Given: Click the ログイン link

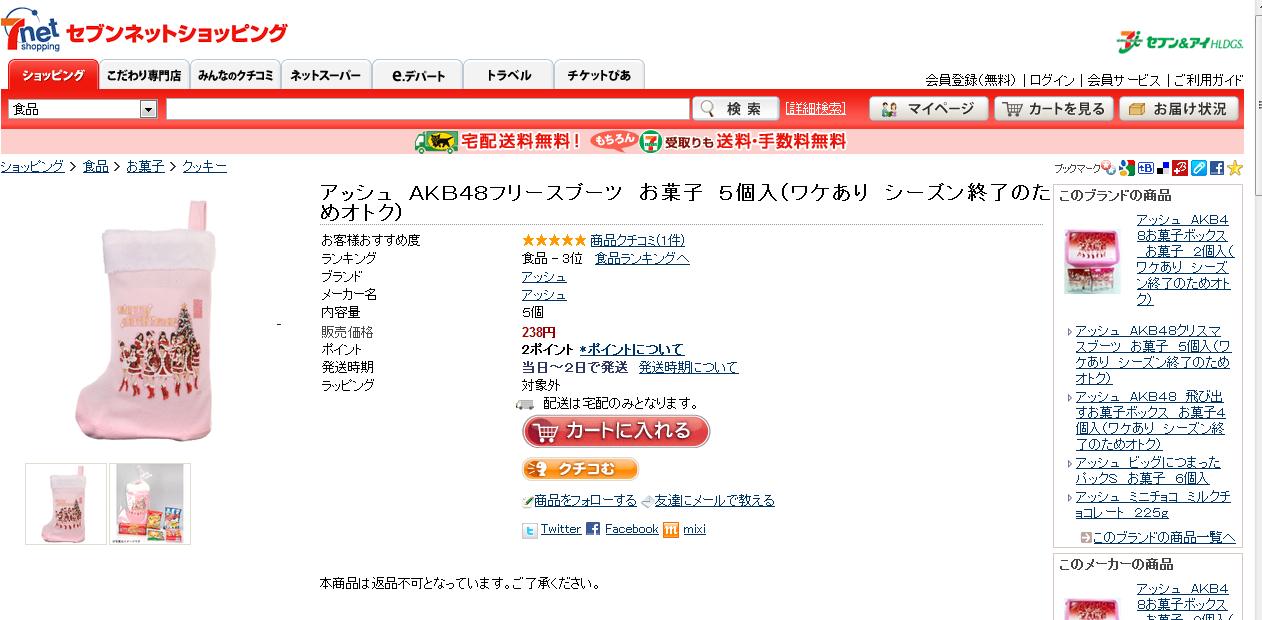Looking at the screenshot, I should coord(1052,80).
